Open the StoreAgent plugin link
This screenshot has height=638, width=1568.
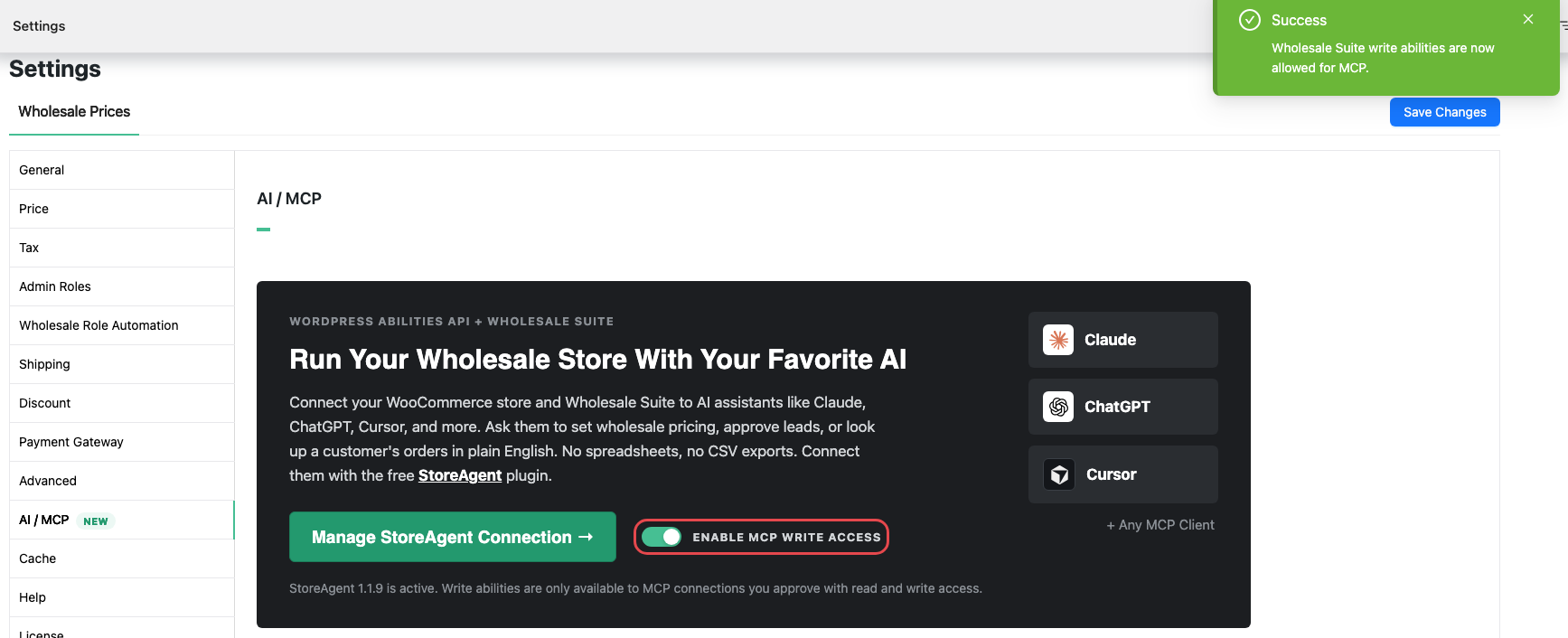click(460, 475)
